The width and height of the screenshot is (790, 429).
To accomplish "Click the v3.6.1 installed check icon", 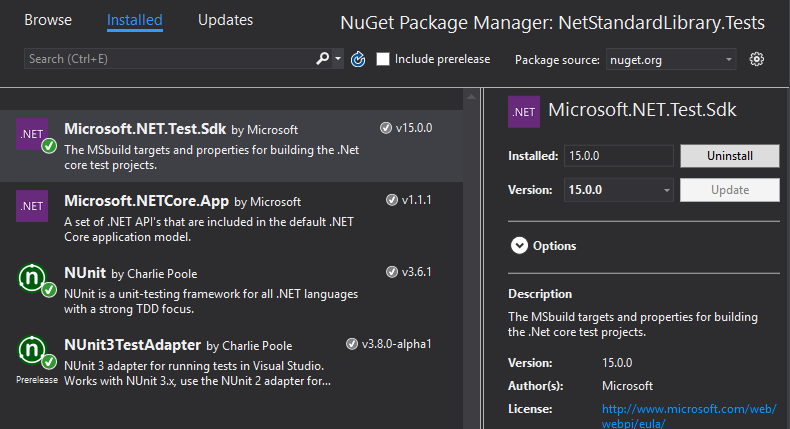I will pos(391,272).
